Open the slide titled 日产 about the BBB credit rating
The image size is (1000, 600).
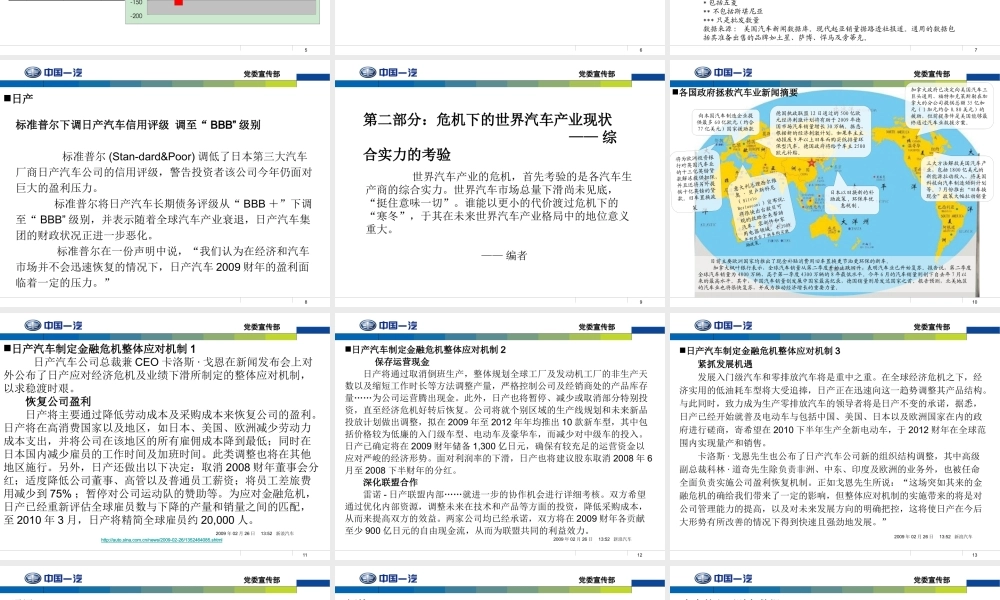[165, 179]
